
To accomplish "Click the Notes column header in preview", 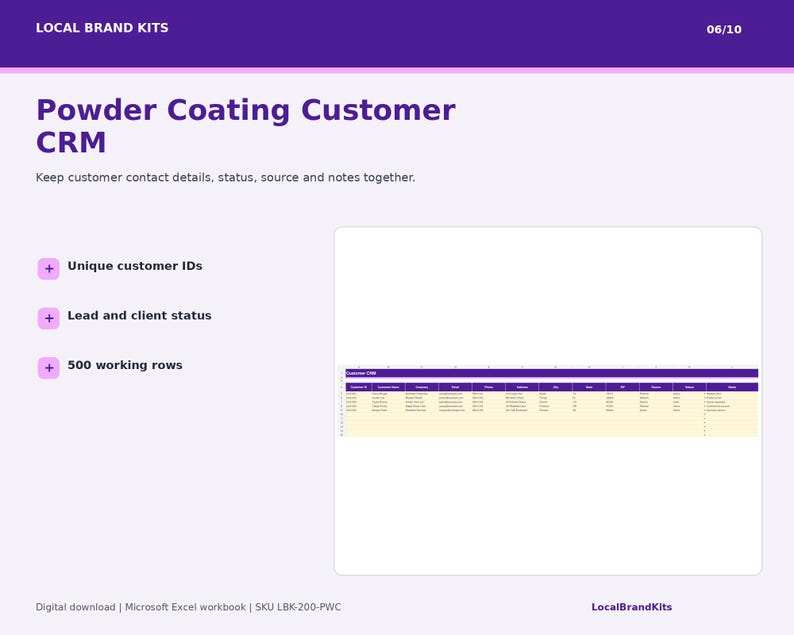I will point(732,387).
